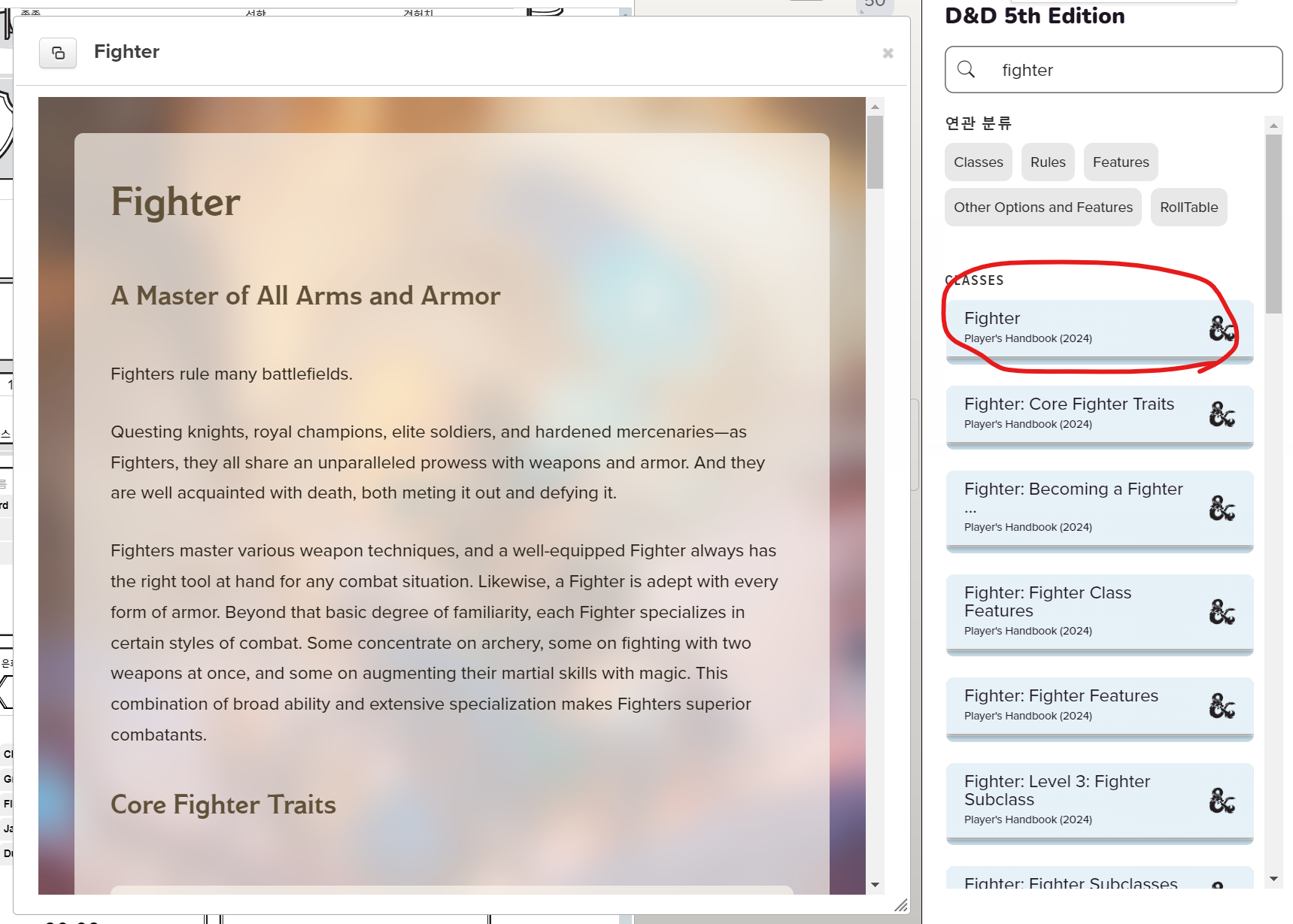
Task: Click D&D ampersand icon on Fighter card
Action: 1222,329
